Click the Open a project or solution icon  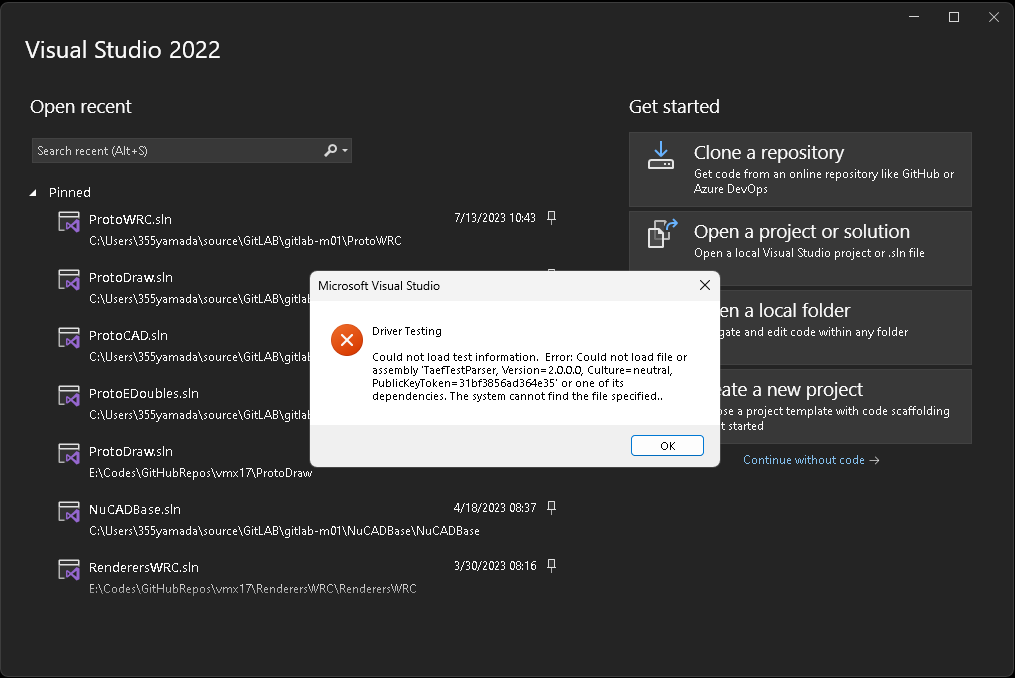662,234
